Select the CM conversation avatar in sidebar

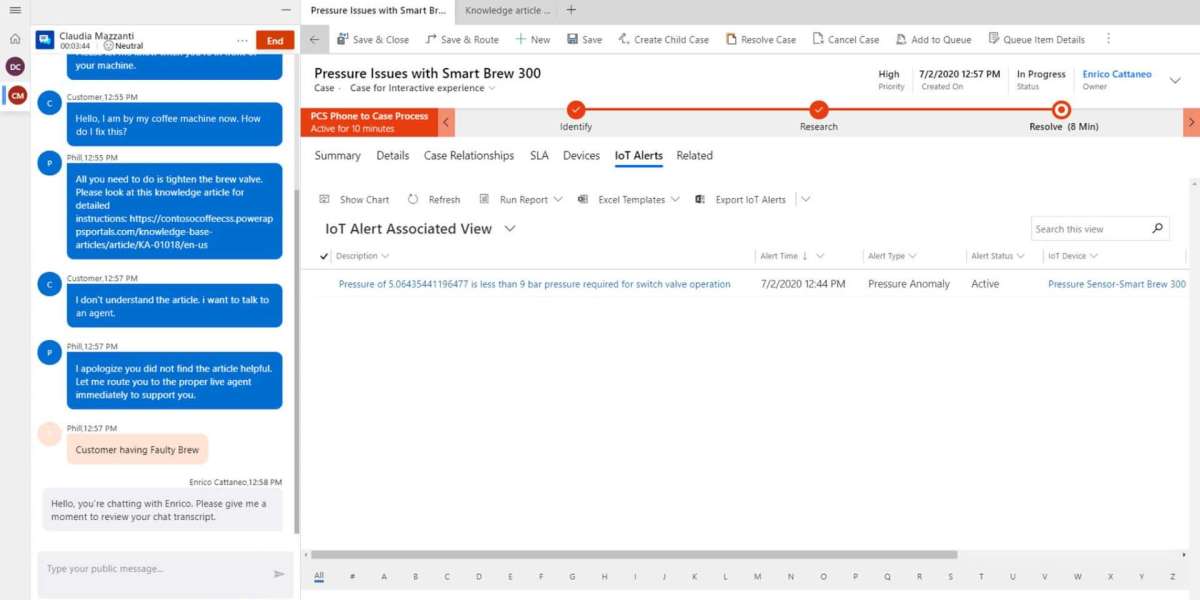[x=15, y=95]
